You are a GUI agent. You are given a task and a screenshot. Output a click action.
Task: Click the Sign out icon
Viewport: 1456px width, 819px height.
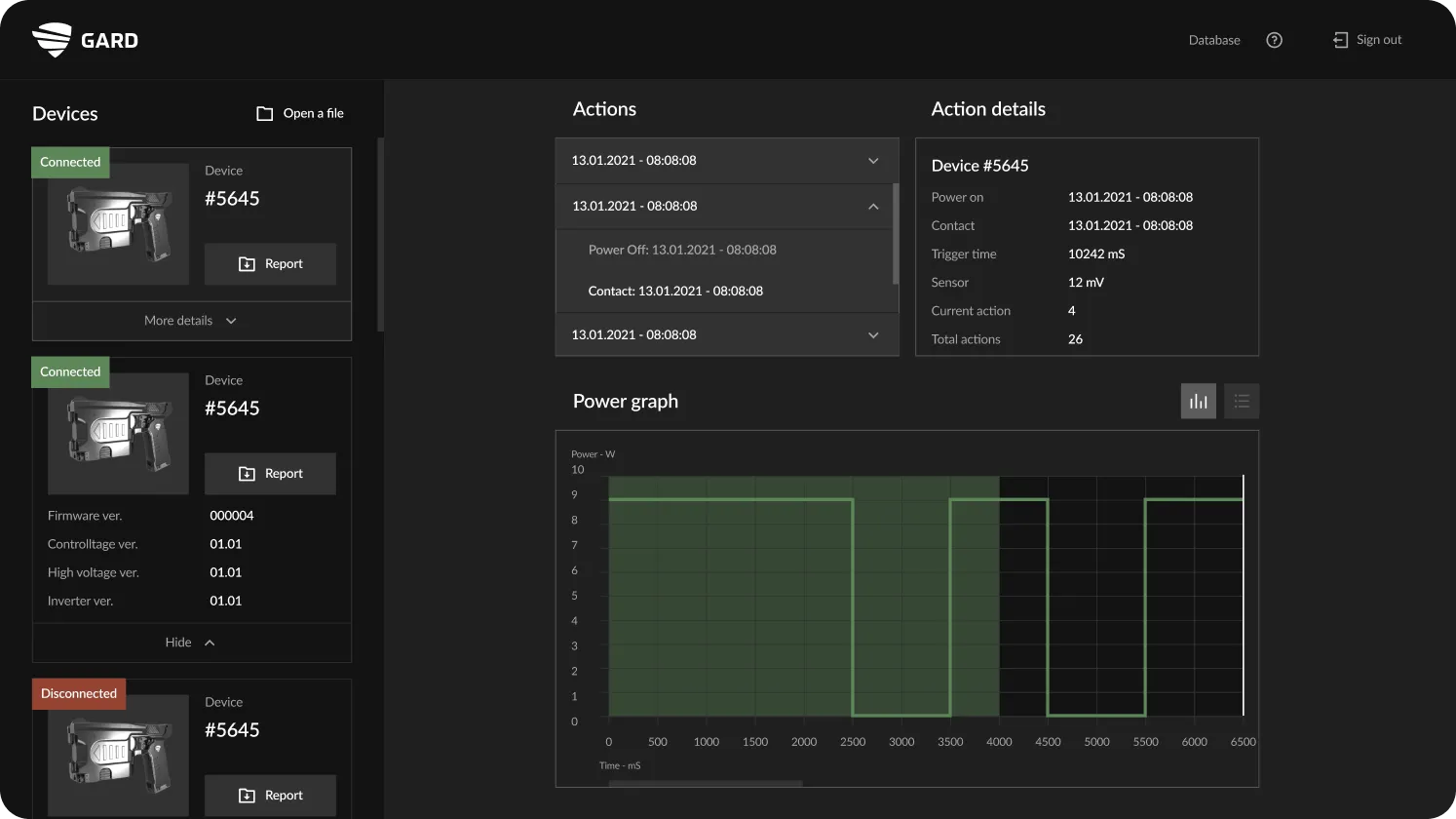click(1340, 40)
